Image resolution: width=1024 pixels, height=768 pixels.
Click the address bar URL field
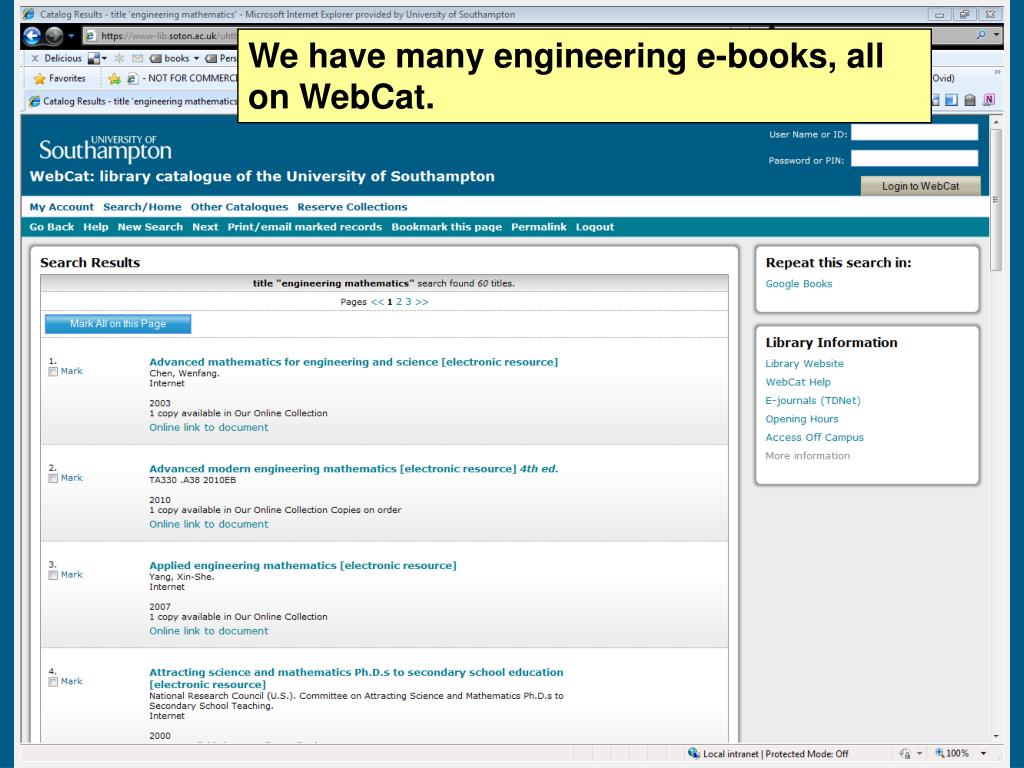click(x=161, y=36)
